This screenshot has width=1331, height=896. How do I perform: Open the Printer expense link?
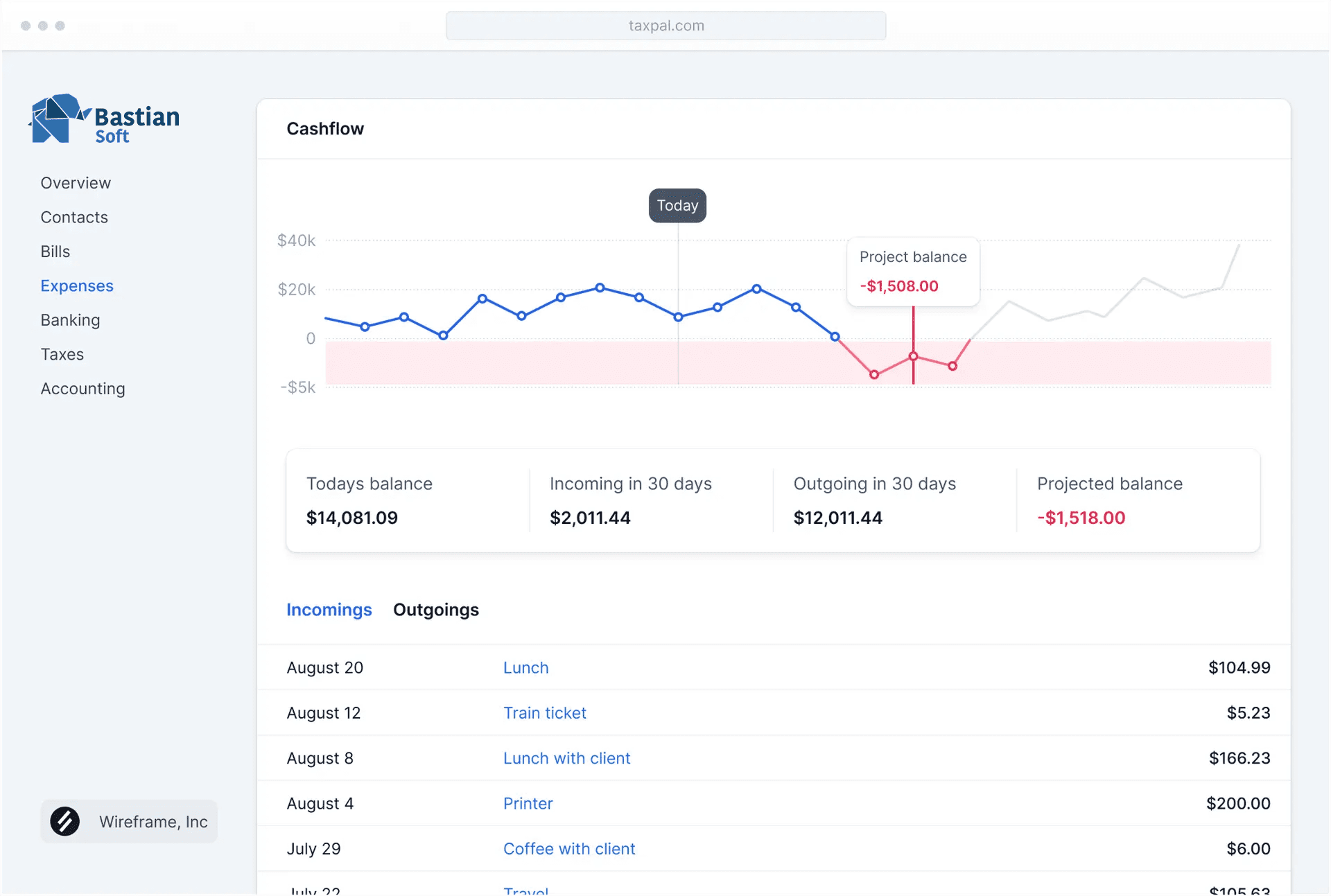528,804
